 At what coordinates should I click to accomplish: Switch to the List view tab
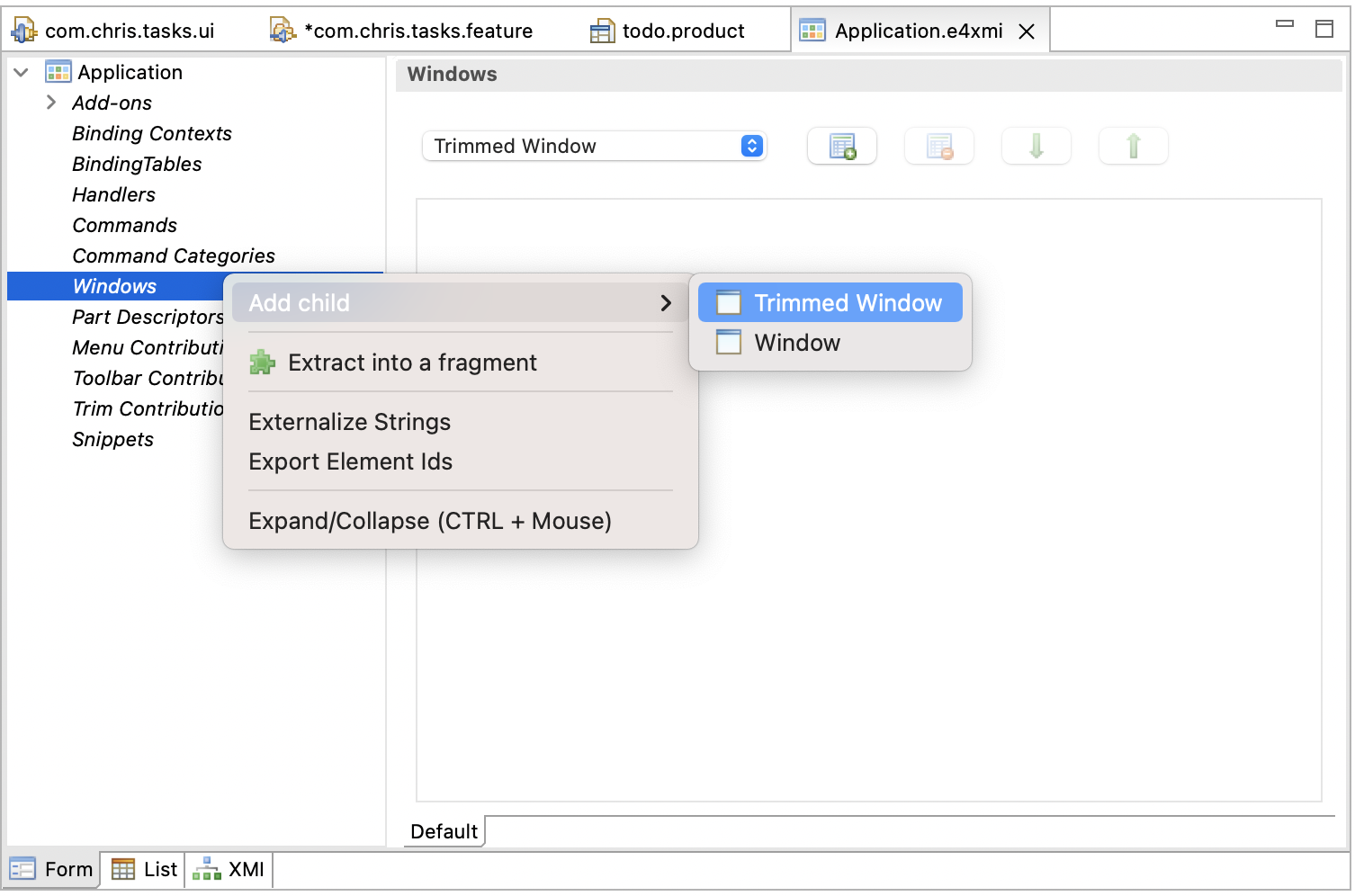(144, 869)
